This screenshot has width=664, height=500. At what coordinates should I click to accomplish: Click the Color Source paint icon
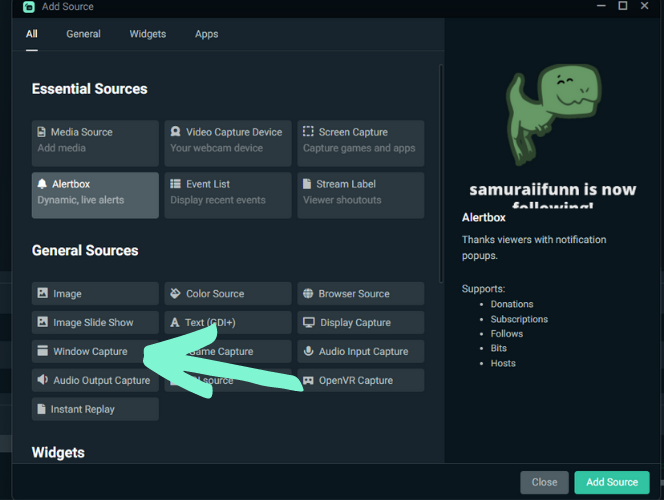pyautogui.click(x=175, y=293)
